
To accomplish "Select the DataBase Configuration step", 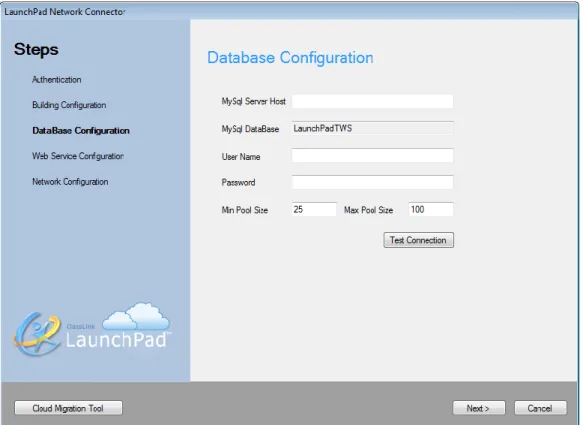I will (81, 131).
